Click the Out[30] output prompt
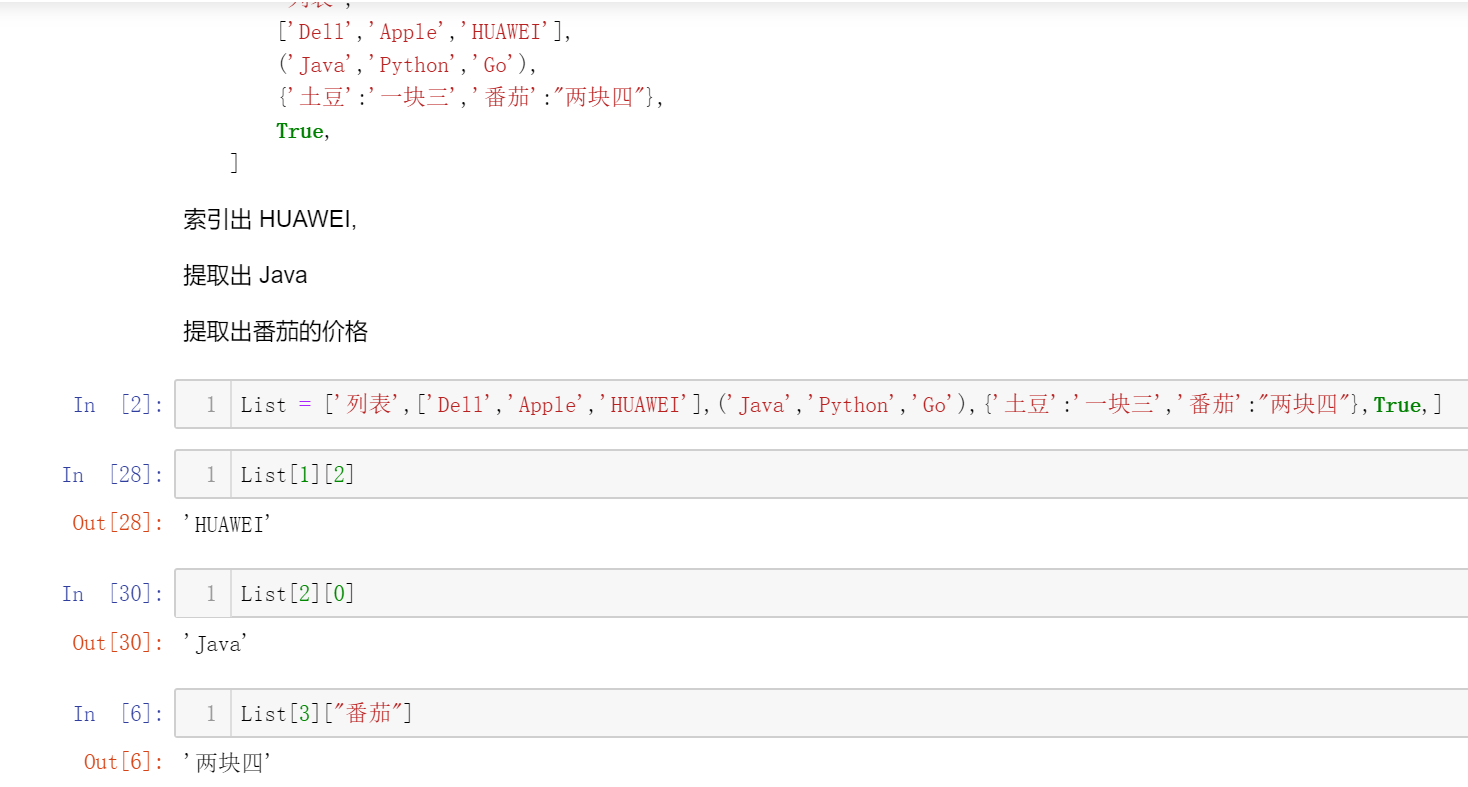 pyautogui.click(x=117, y=643)
